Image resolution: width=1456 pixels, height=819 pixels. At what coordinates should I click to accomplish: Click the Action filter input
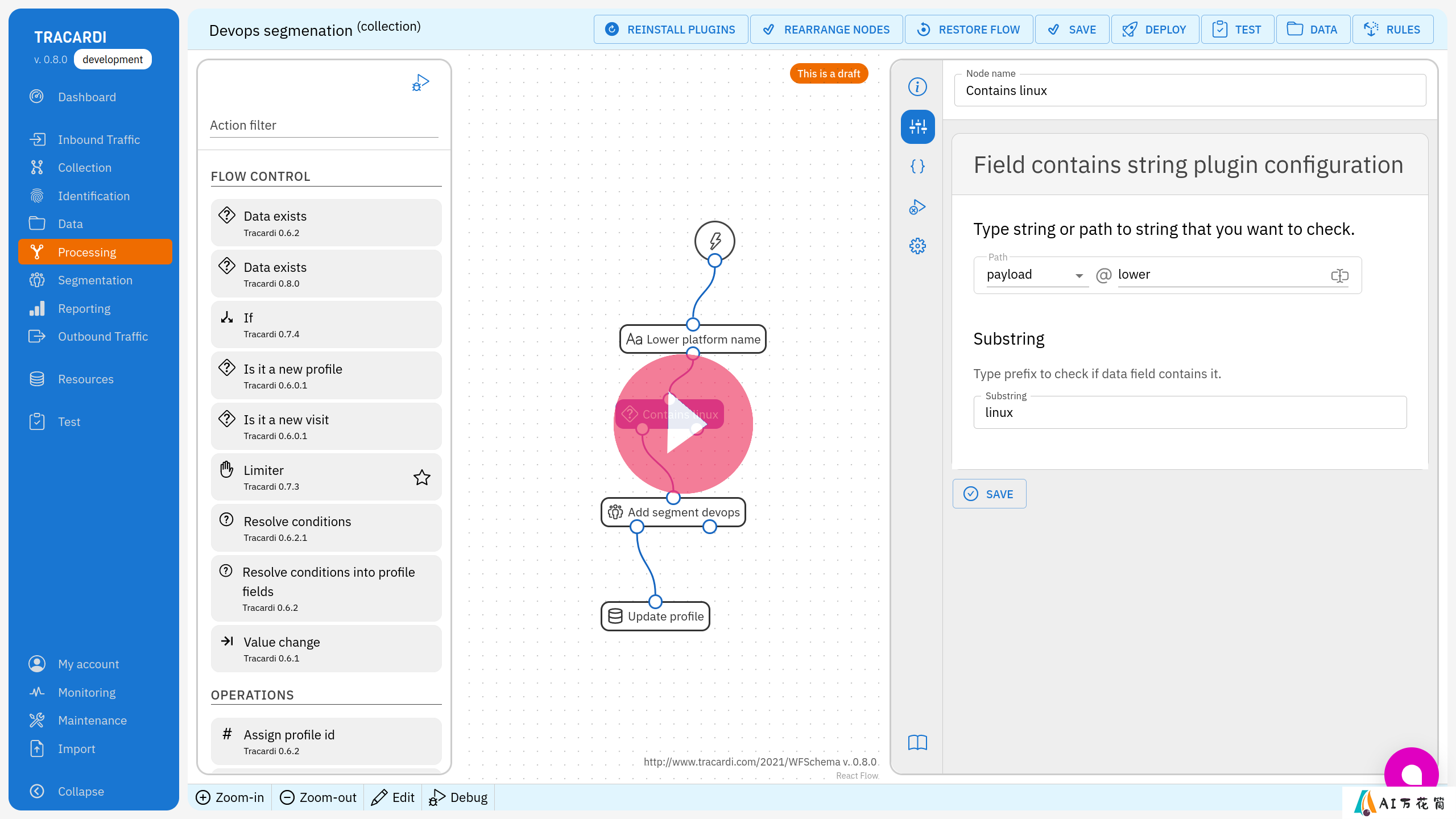coord(324,125)
